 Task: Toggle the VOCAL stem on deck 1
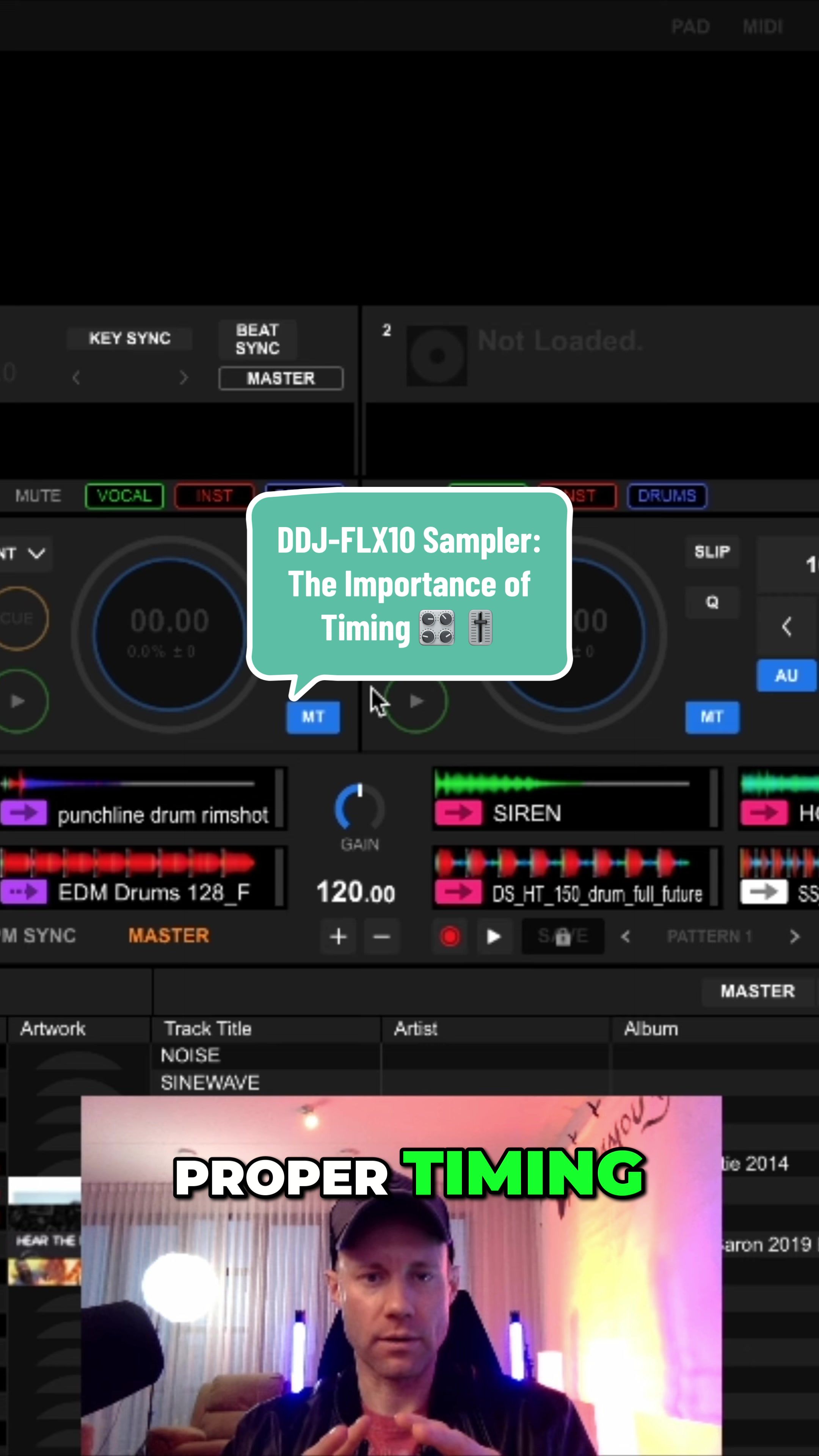(124, 496)
